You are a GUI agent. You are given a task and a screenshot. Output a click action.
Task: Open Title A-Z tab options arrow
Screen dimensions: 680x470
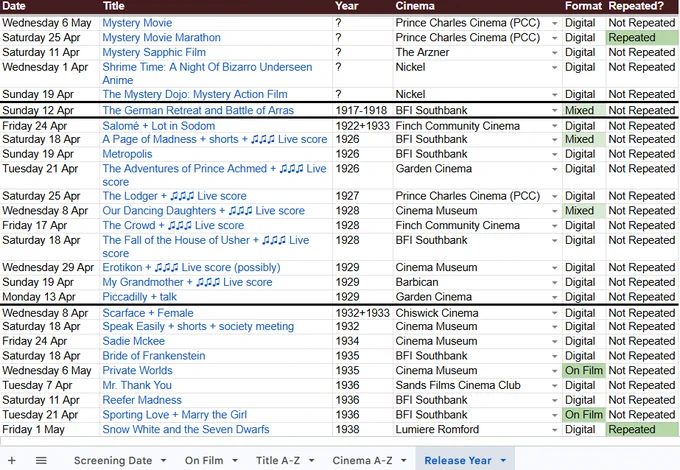[311, 460]
